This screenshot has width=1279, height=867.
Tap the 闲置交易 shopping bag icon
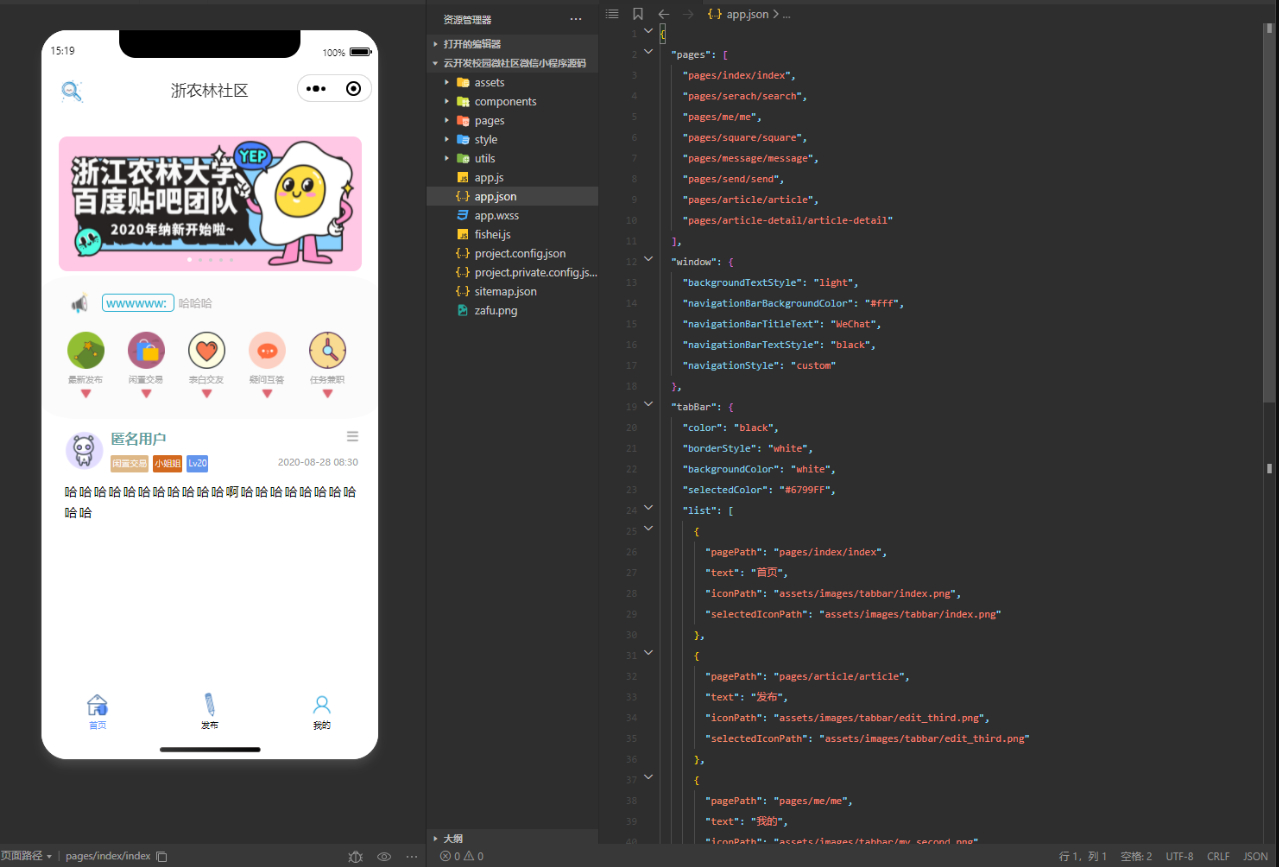click(146, 350)
